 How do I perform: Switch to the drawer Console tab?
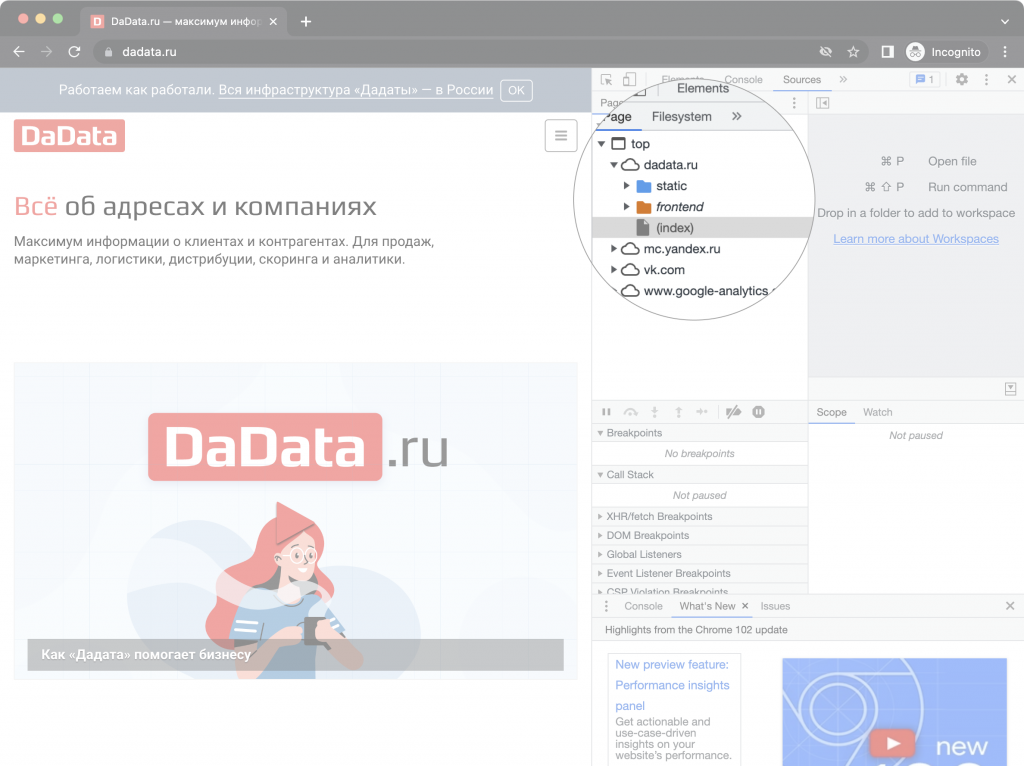coord(643,606)
